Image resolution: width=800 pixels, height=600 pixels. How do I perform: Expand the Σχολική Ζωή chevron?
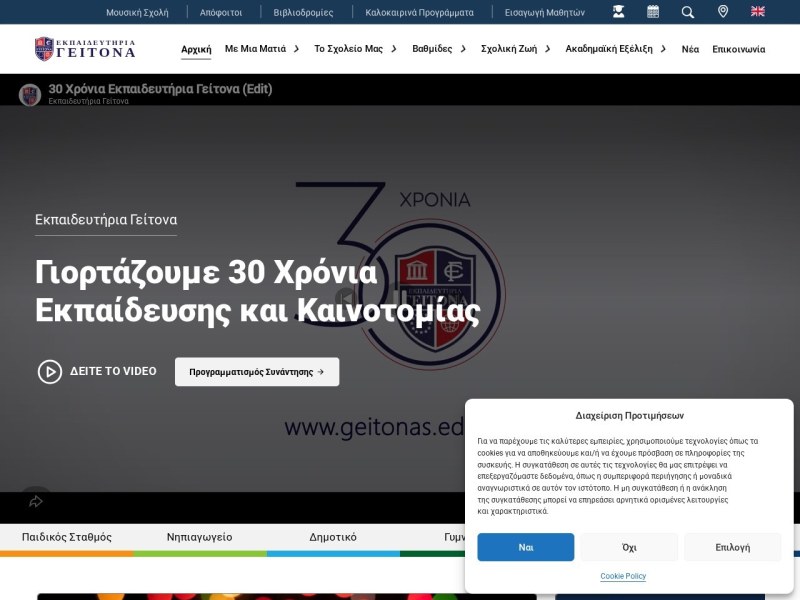[548, 49]
